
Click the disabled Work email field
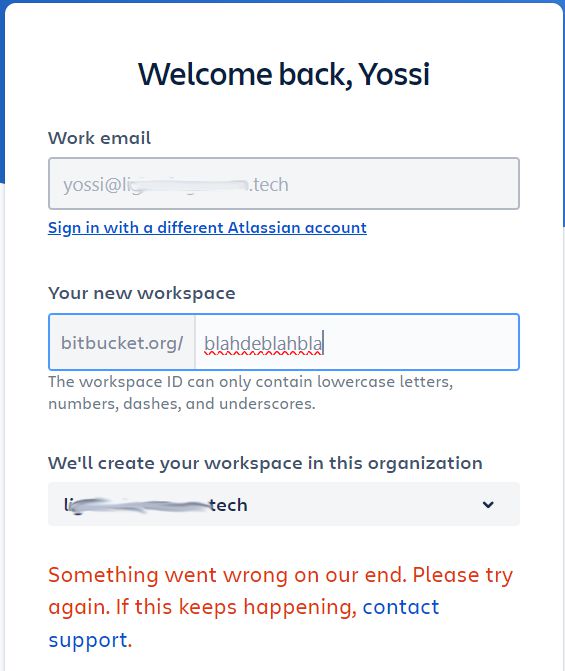tap(284, 184)
